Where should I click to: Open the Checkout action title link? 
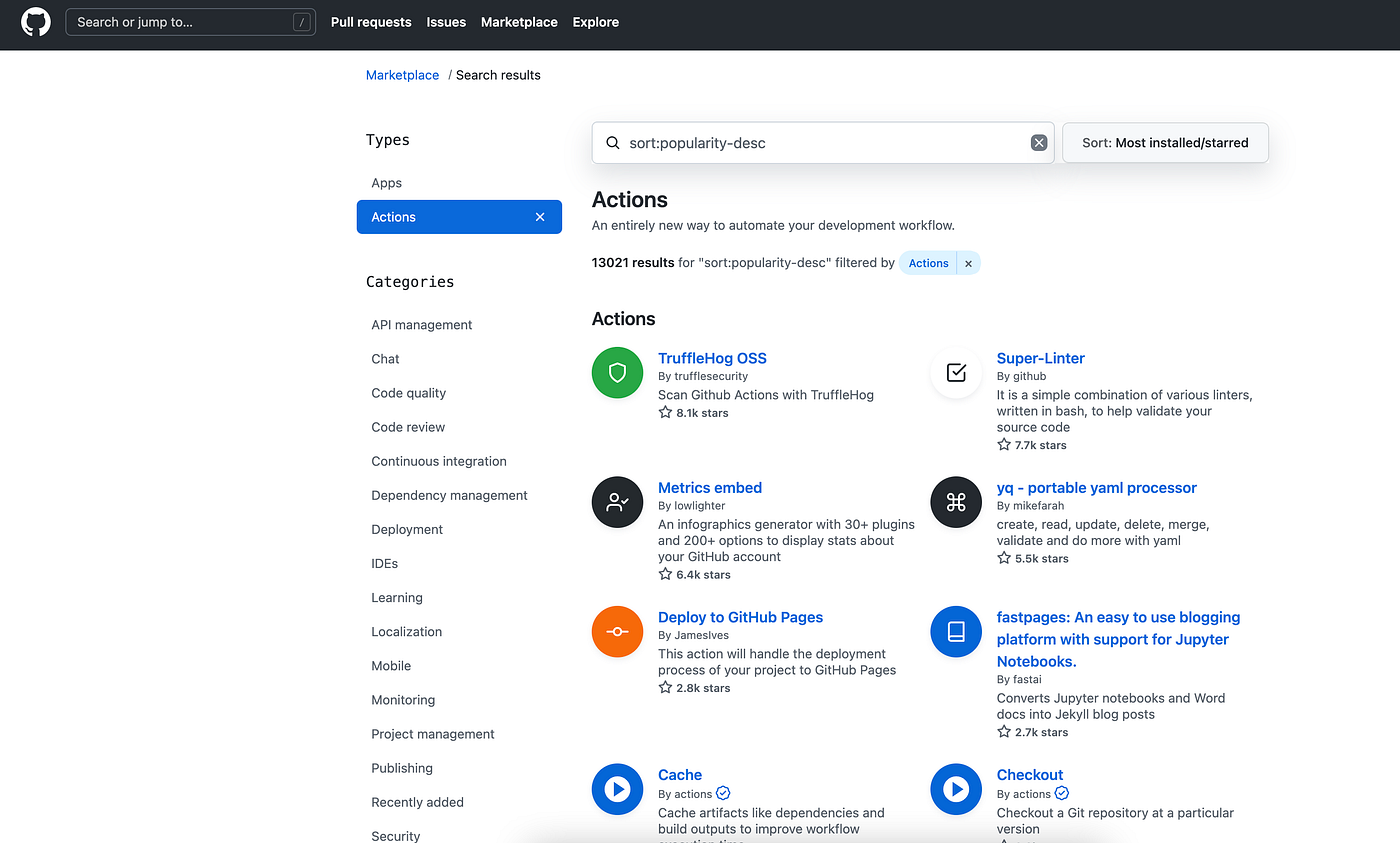(1030, 775)
